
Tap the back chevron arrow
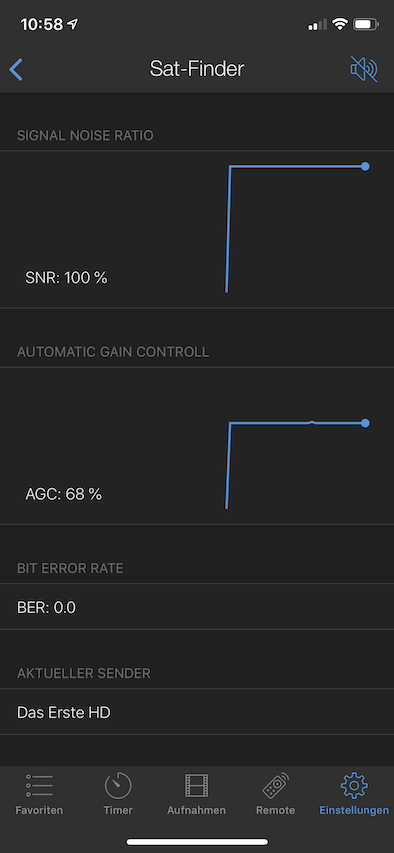click(16, 70)
